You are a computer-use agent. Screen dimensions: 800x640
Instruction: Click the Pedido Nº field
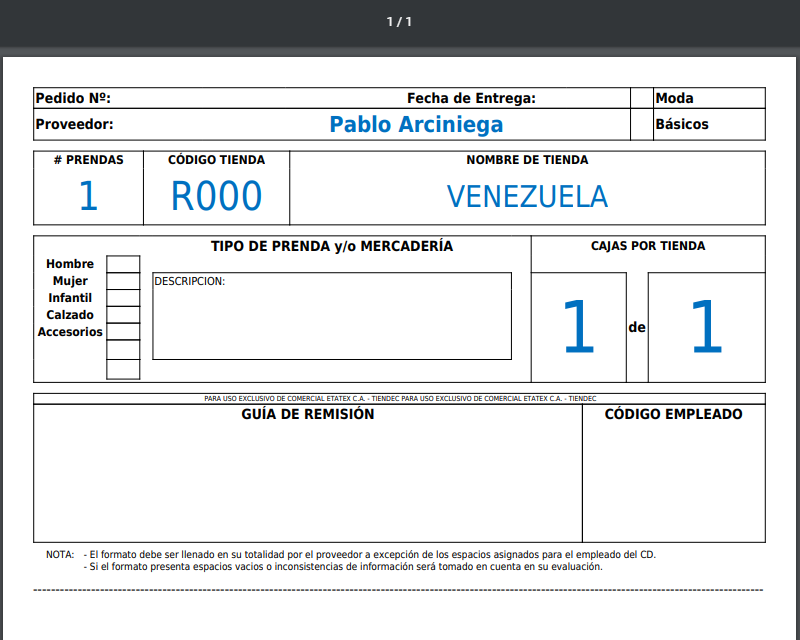pos(250,98)
